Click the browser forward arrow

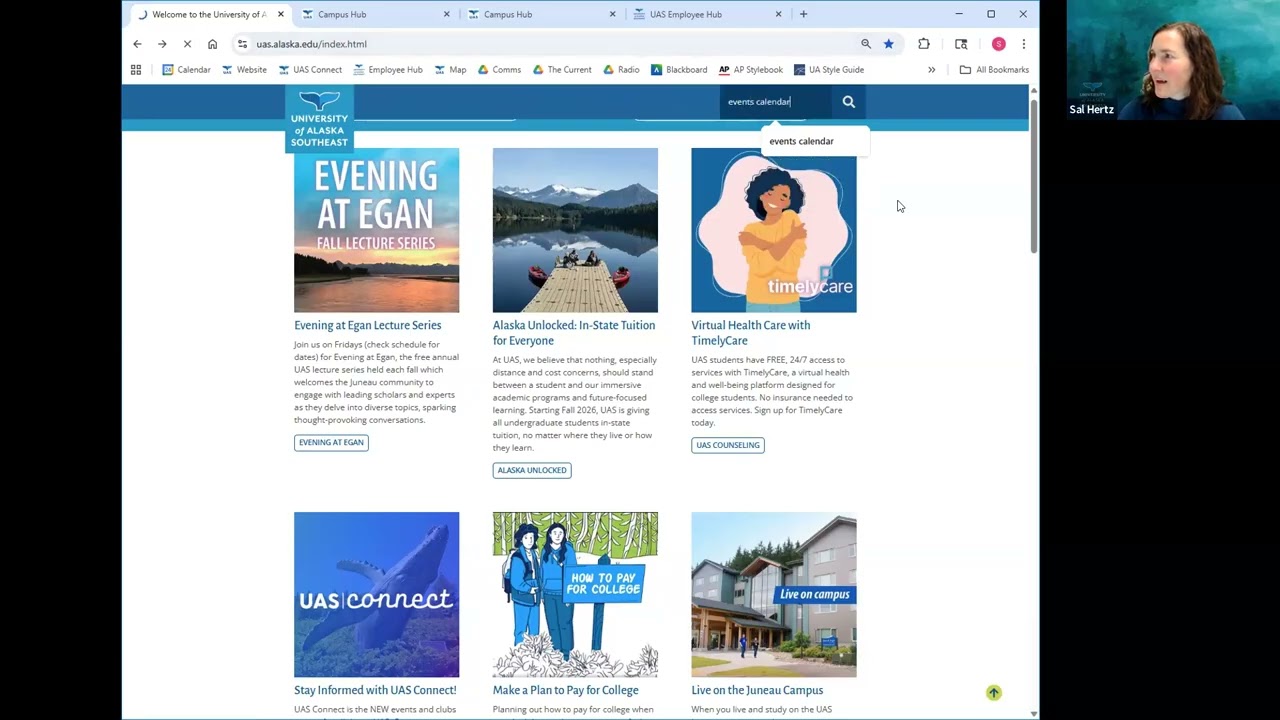(162, 44)
